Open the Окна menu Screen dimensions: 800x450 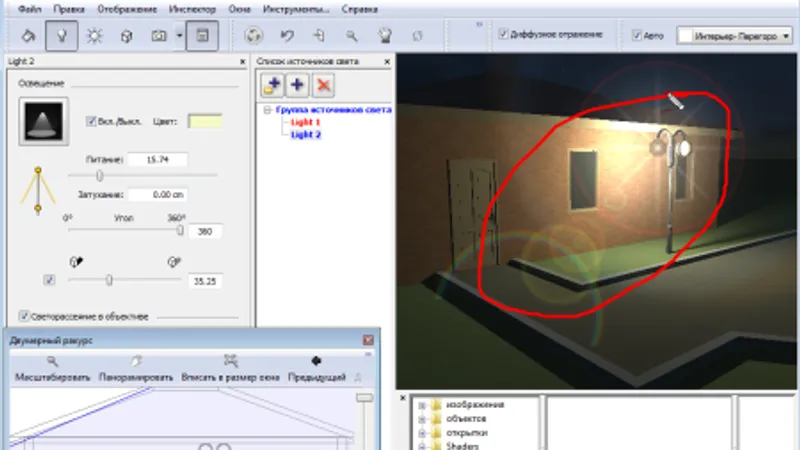239,9
